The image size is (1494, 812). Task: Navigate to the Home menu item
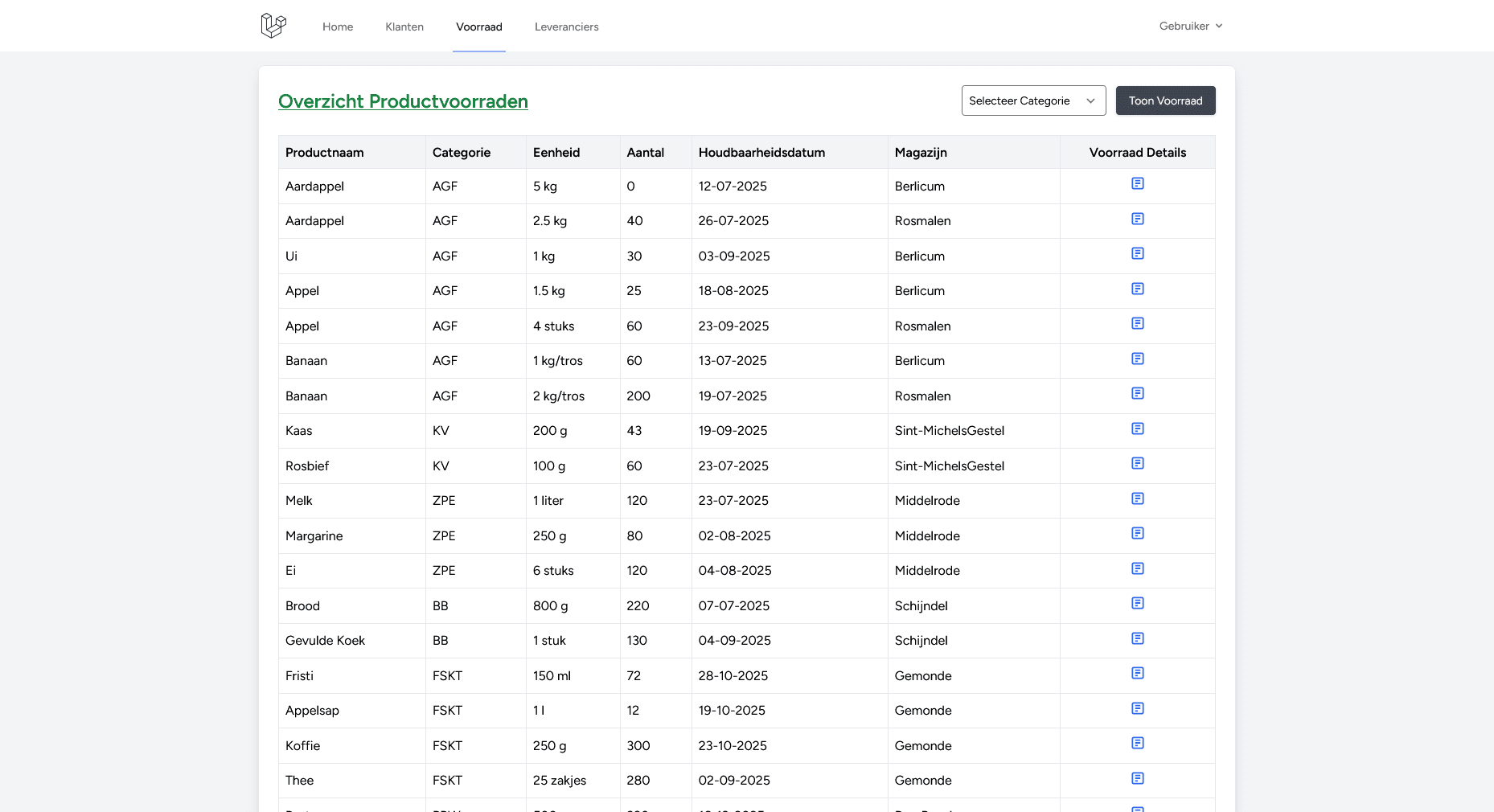[x=338, y=27]
